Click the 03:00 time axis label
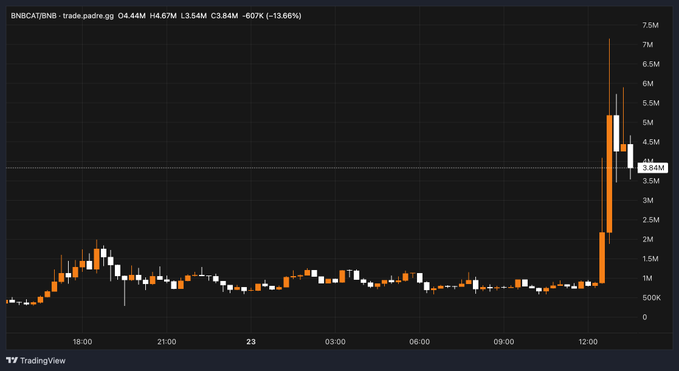The width and height of the screenshot is (679, 371). click(x=335, y=342)
